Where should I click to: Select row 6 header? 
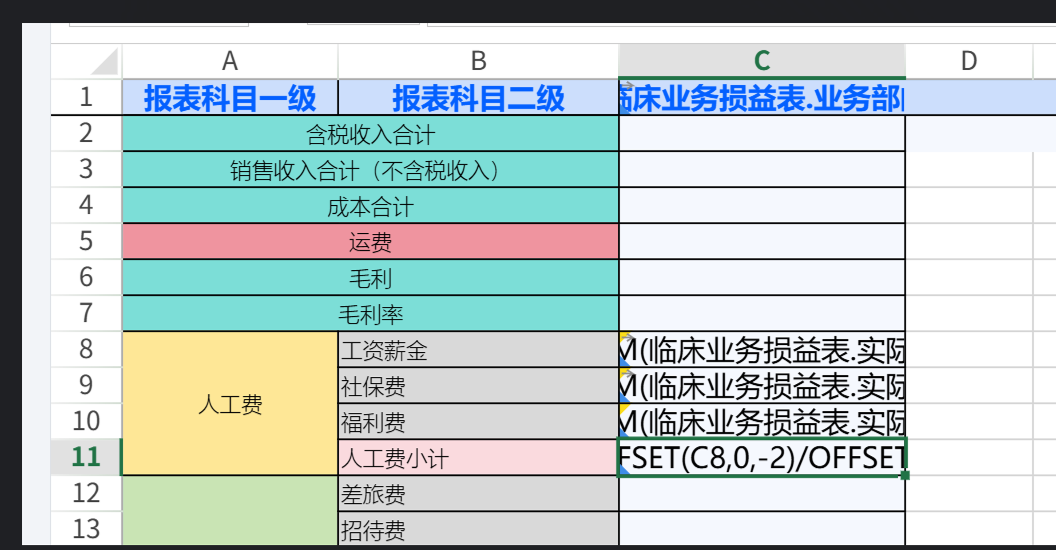(86, 277)
